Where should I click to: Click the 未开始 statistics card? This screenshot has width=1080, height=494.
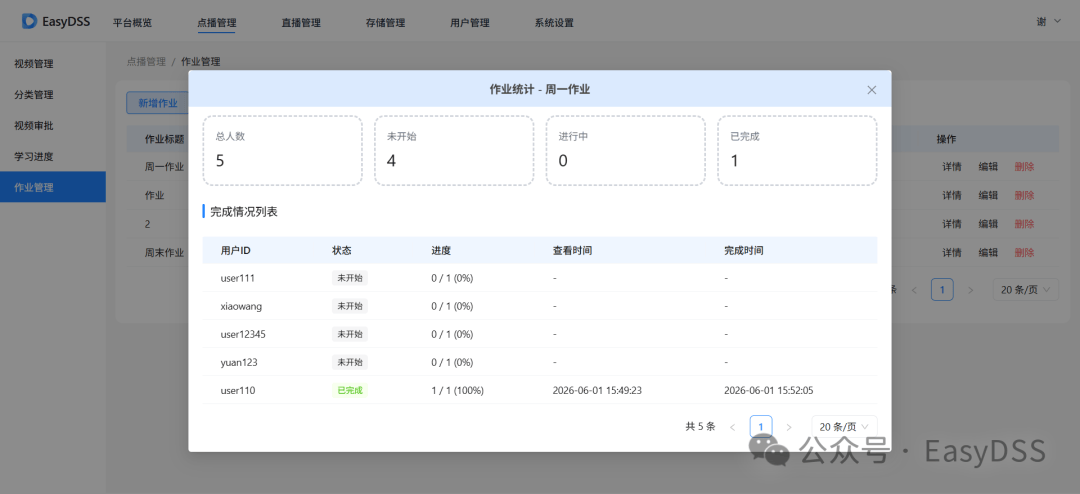click(x=454, y=150)
